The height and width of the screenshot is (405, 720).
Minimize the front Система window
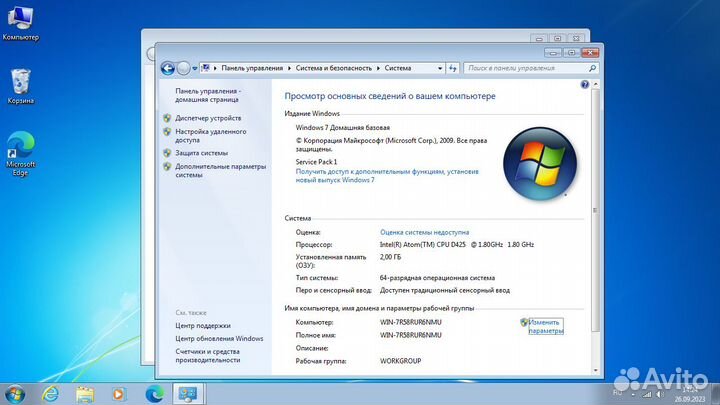[x=553, y=53]
